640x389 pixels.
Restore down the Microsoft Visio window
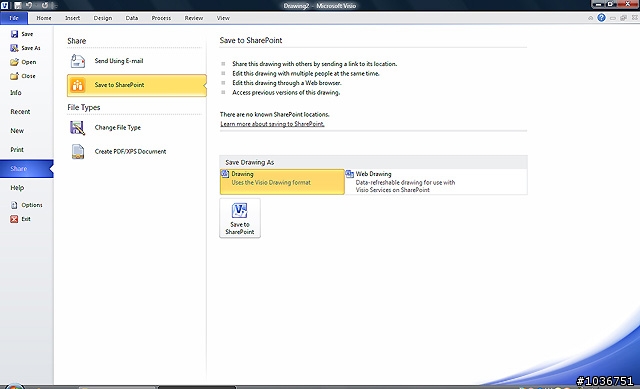pos(611,4)
